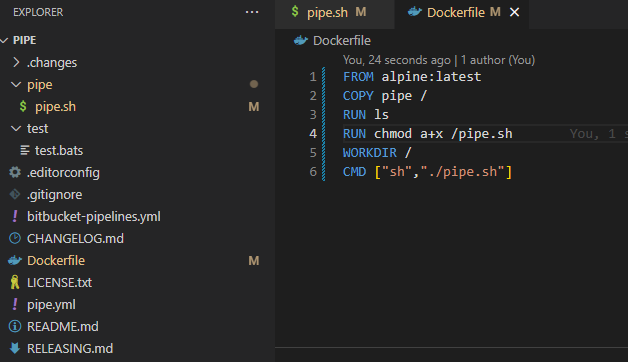Screen dimensions: 628x362
Task: Click the whale icon in breadcrumb
Action: click(301, 40)
